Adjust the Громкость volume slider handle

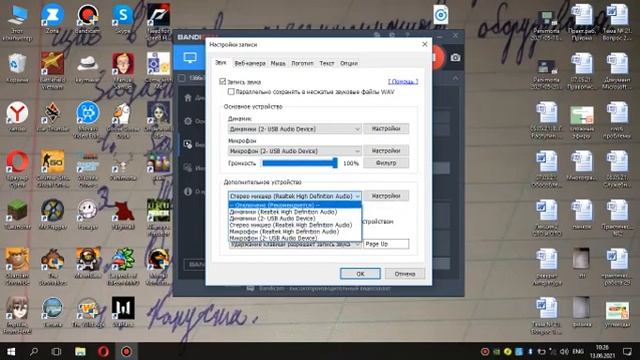pos(335,163)
